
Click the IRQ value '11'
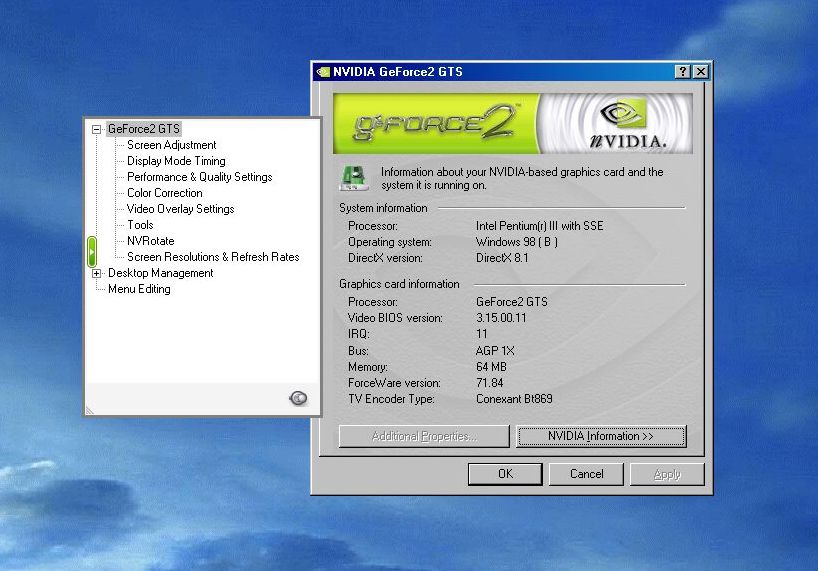[x=482, y=334]
